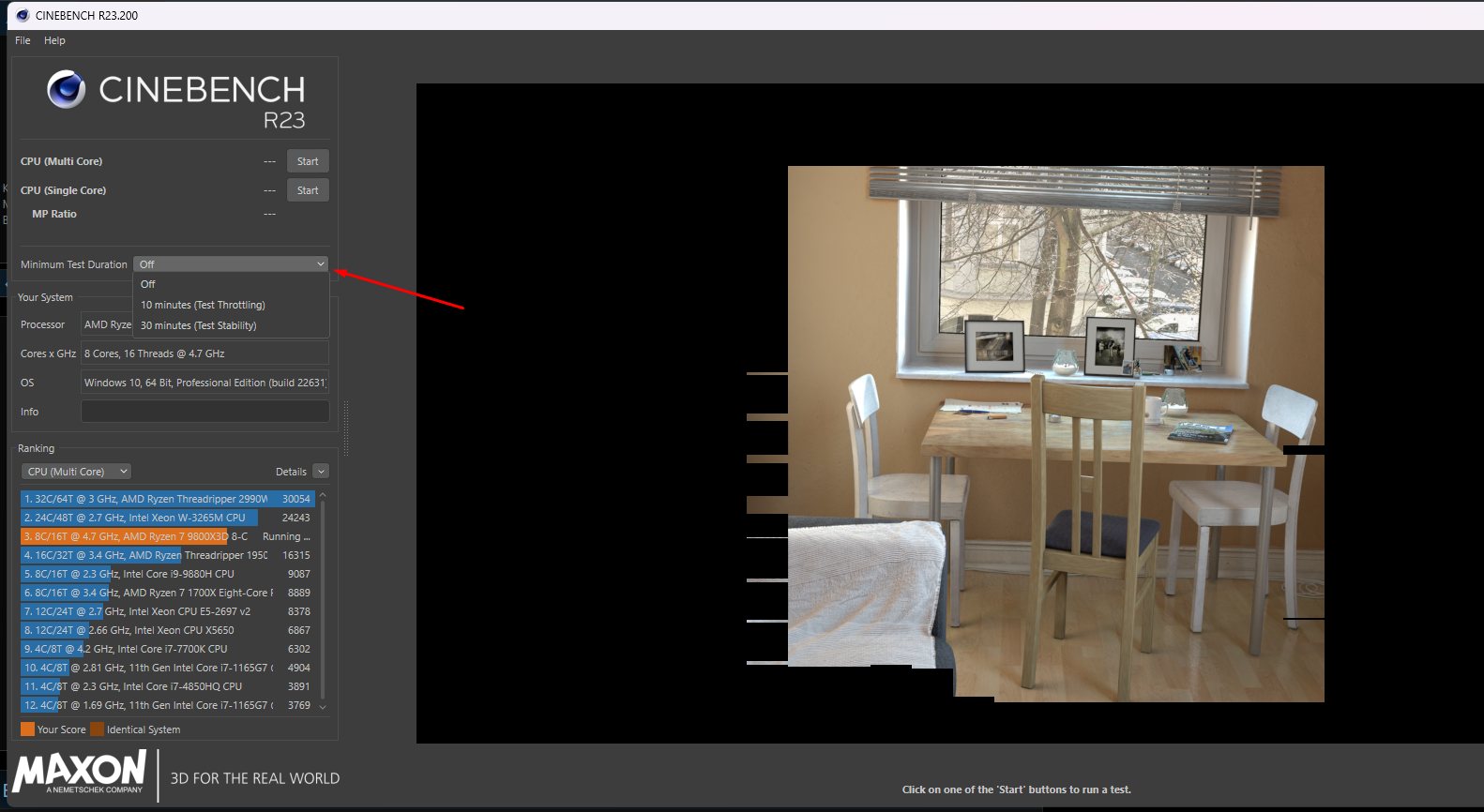This screenshot has height=812, width=1484.
Task: Select the Xeon W-3265M ranking row
Action: pyautogui.click(x=167, y=518)
